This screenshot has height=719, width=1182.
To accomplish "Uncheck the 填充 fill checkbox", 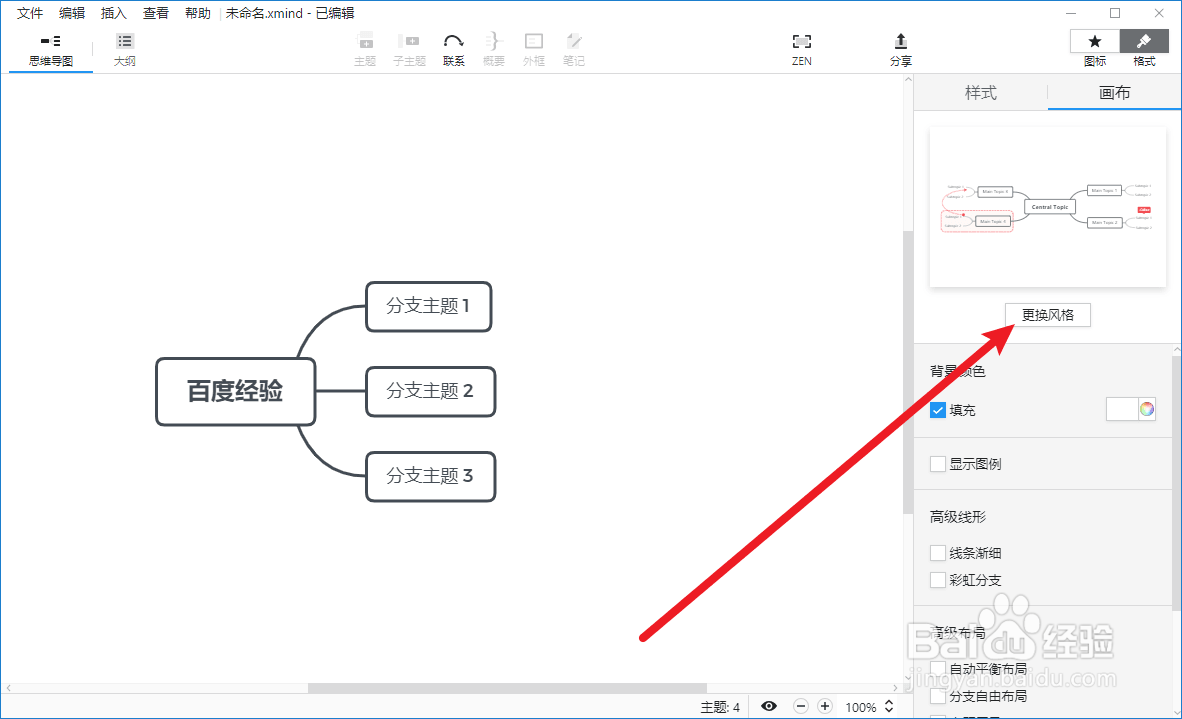I will pos(938,410).
